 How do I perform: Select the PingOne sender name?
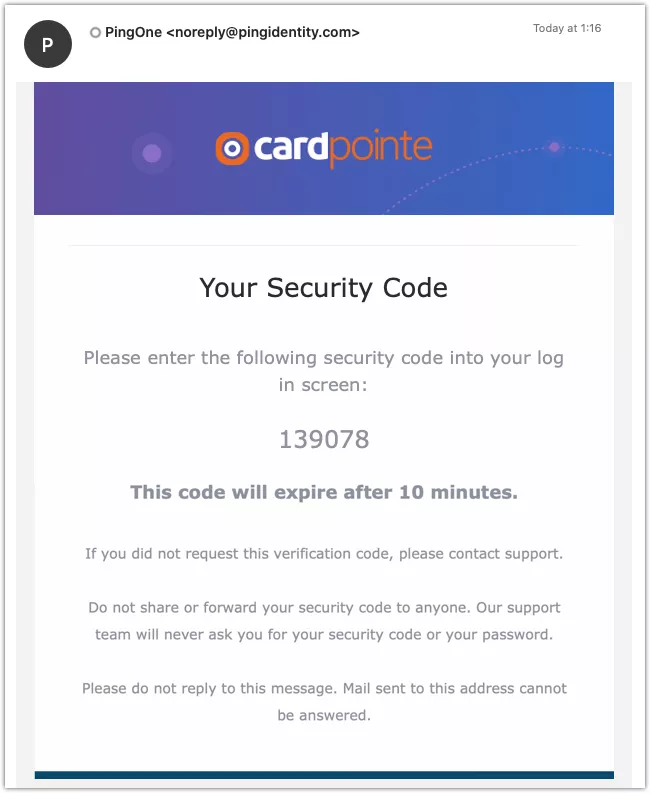[x=134, y=32]
